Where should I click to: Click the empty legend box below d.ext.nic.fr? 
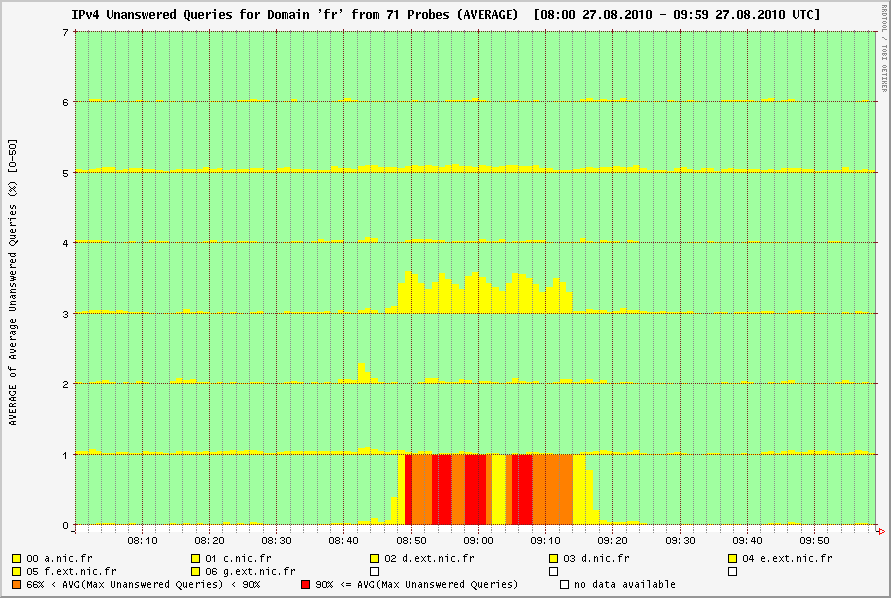pyautogui.click(x=374, y=571)
